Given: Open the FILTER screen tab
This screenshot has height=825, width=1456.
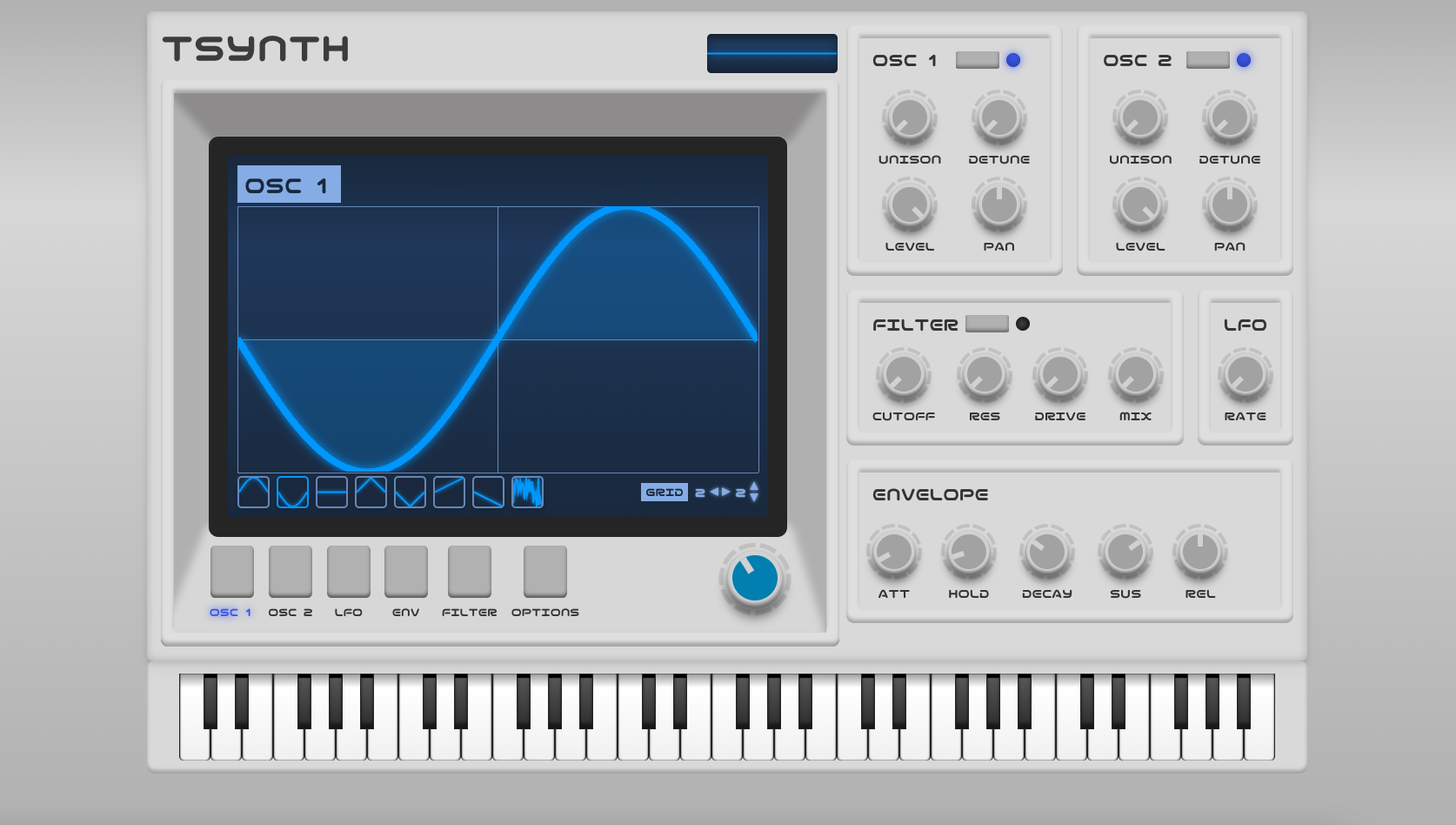Looking at the screenshot, I should [470, 572].
